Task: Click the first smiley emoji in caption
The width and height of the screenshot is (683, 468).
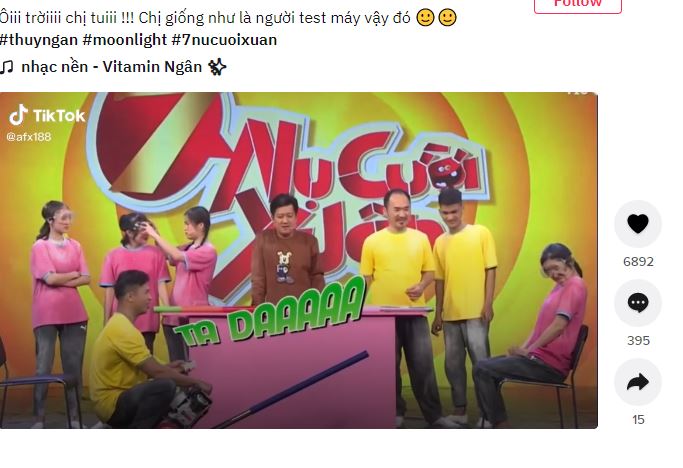Action: point(425,18)
